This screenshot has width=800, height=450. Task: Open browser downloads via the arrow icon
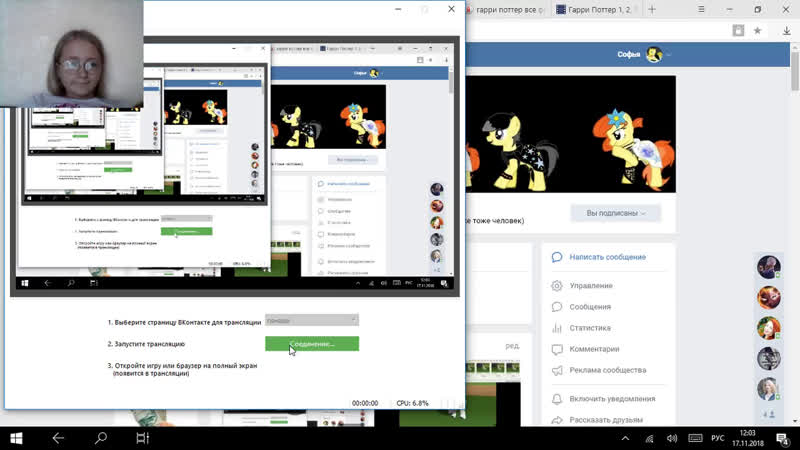(x=787, y=31)
